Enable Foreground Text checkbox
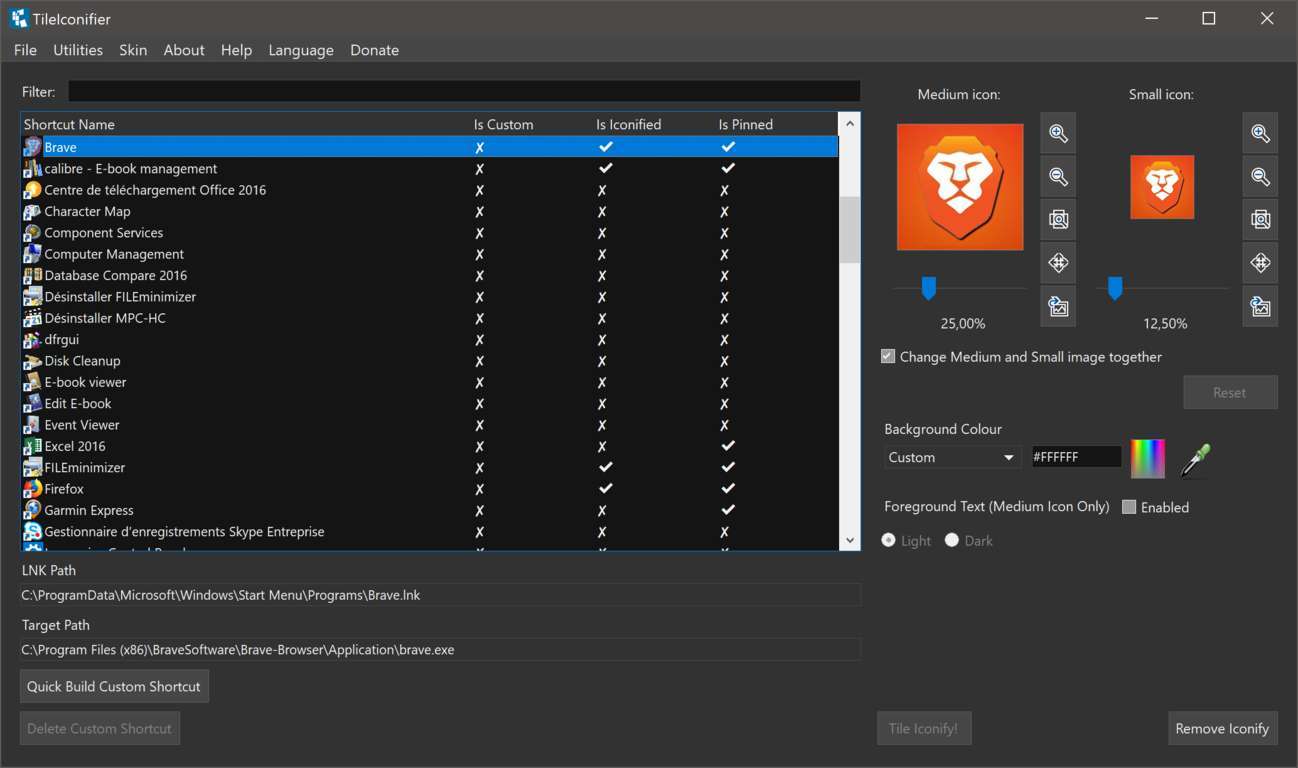The width and height of the screenshot is (1298, 768). pos(1129,507)
